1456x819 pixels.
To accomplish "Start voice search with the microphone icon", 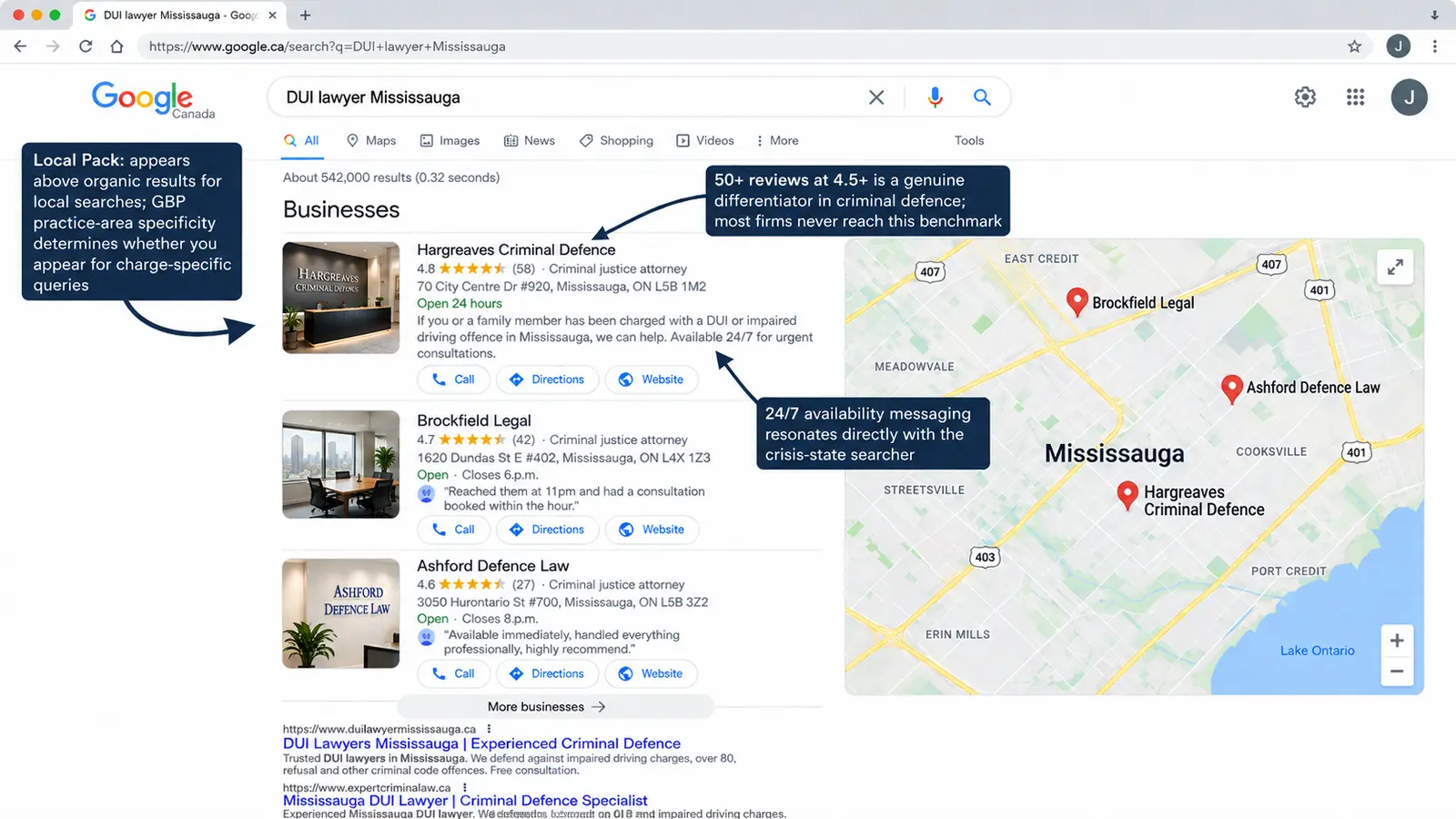I will tap(935, 97).
